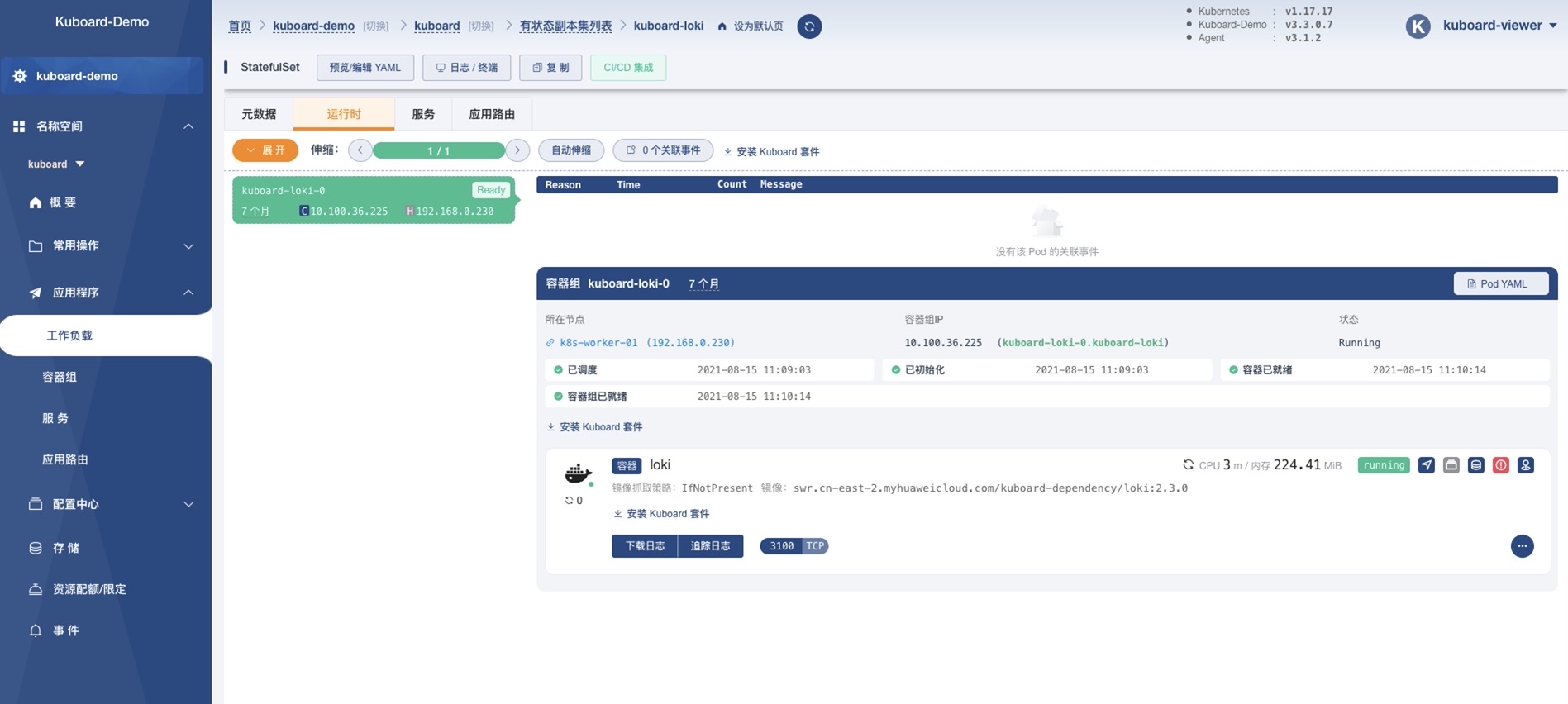The width and height of the screenshot is (1568, 704).
Task: Open the kuboard-viewer user menu
Action: pyautogui.click(x=1499, y=26)
